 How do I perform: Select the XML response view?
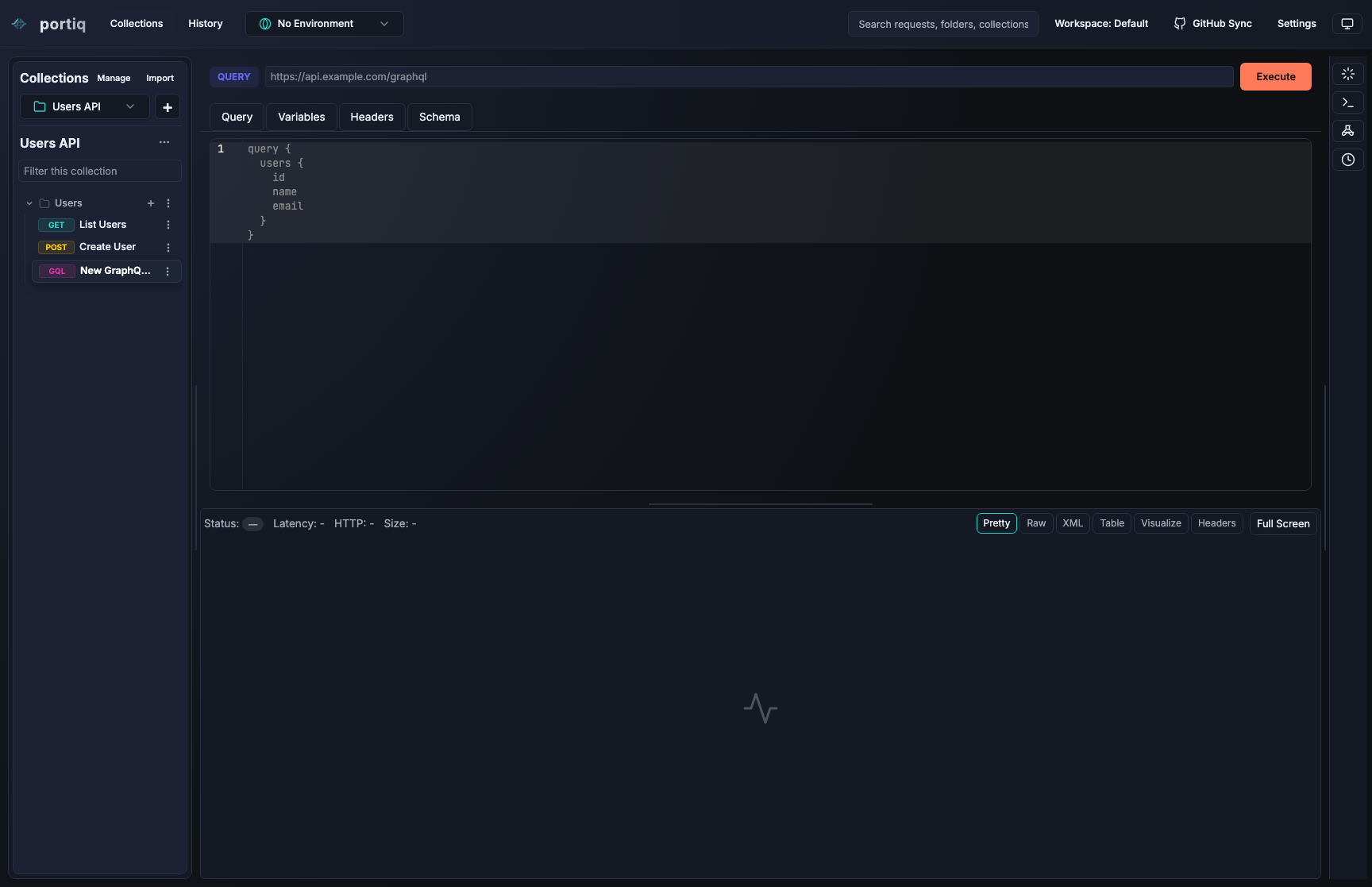(x=1073, y=523)
